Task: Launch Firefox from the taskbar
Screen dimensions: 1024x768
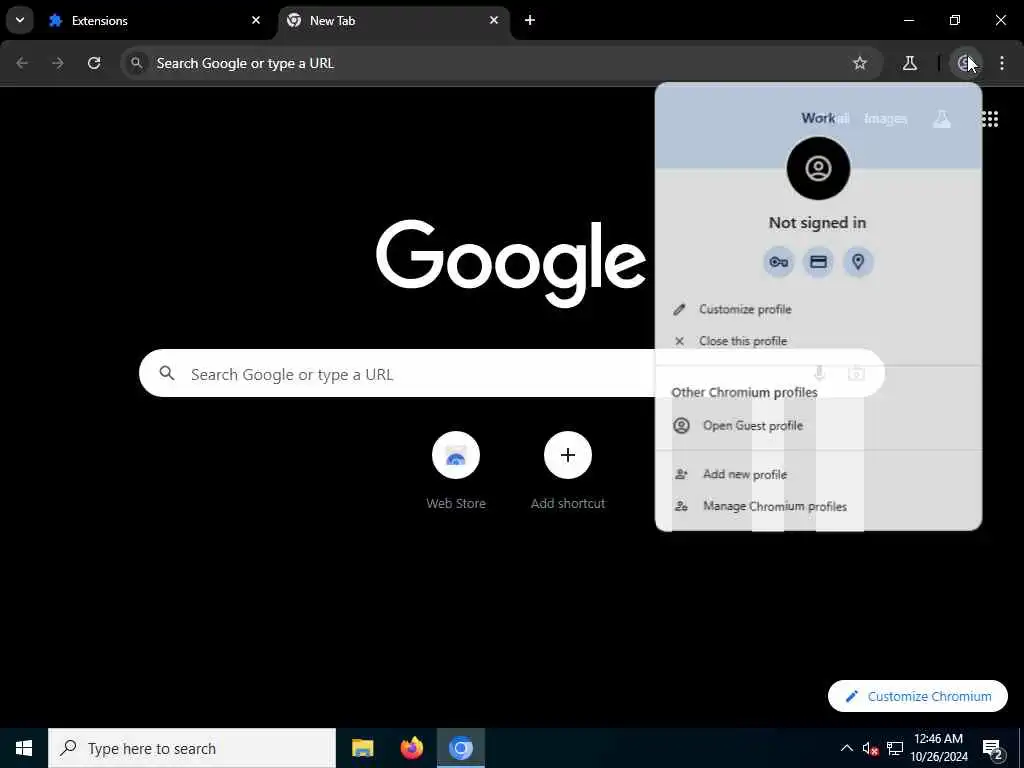Action: pos(411,748)
